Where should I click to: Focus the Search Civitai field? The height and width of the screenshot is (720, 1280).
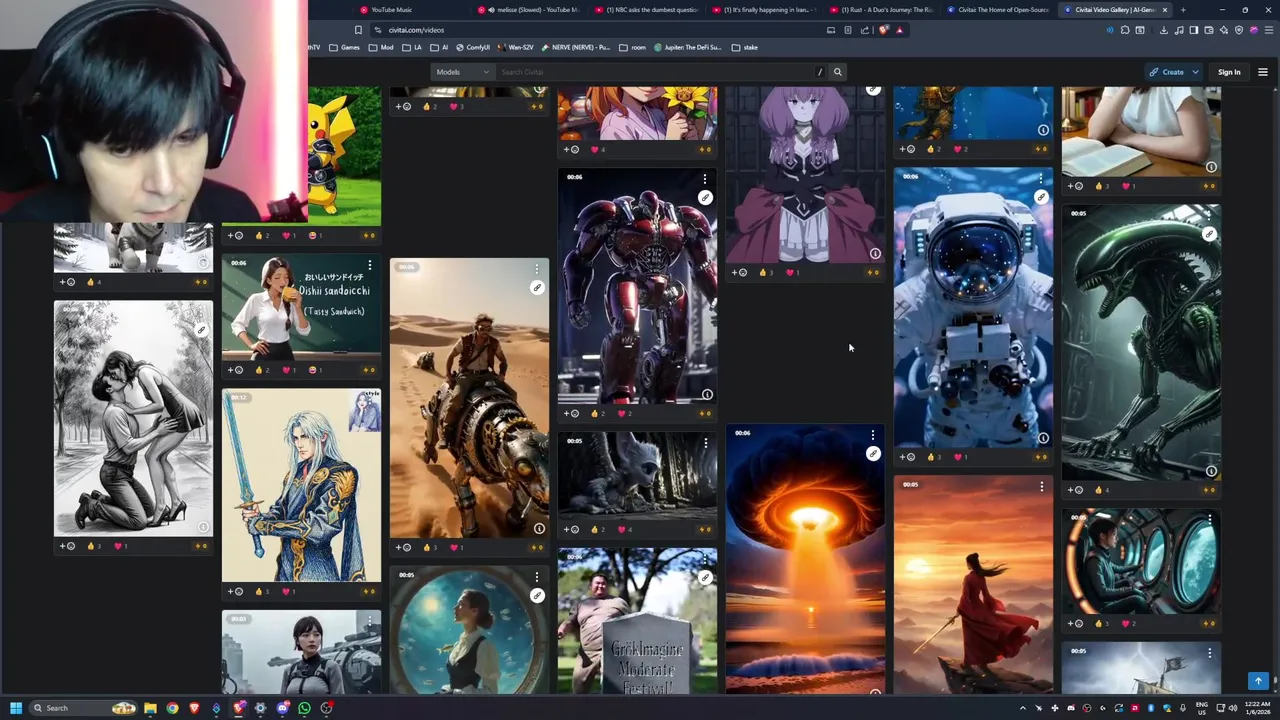[655, 72]
